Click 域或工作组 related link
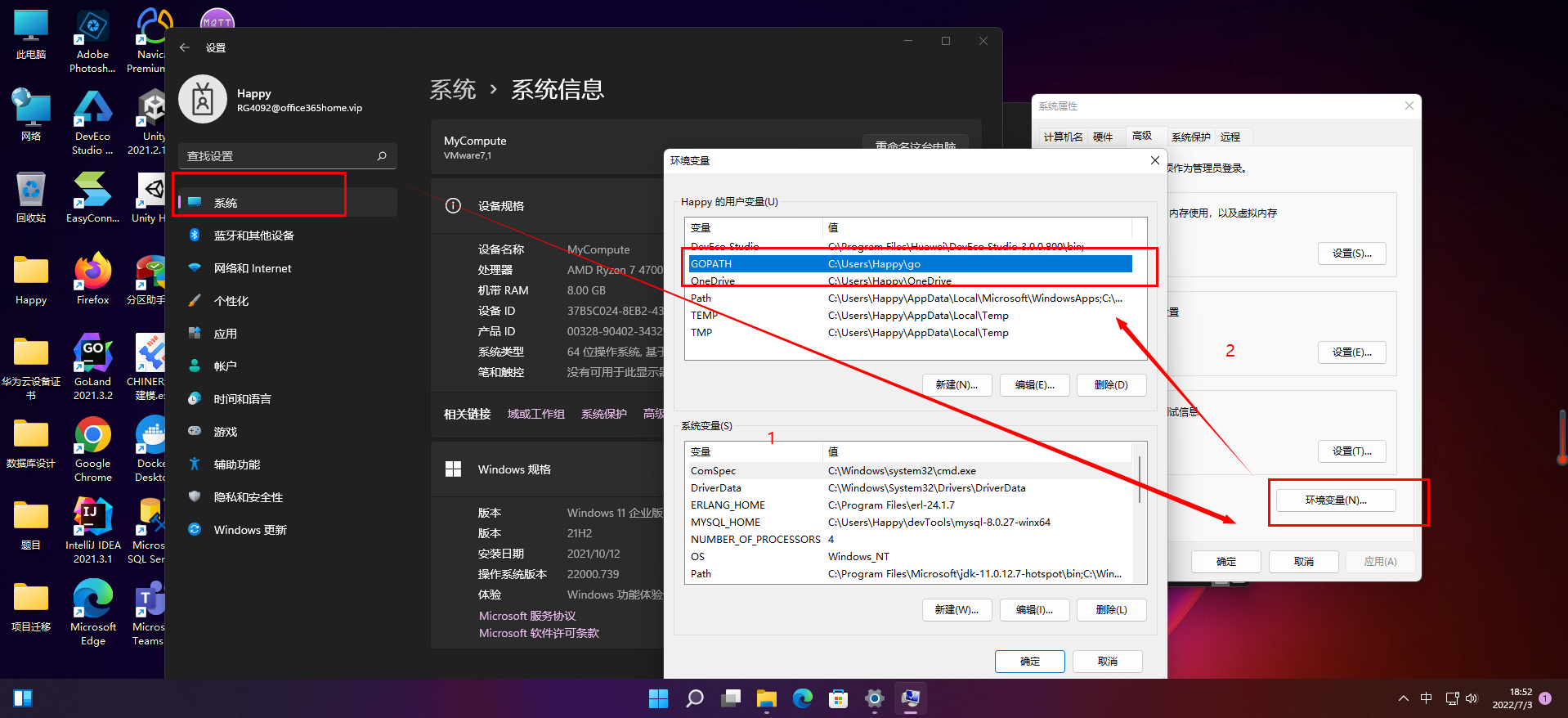Screen dimensions: 1568x718 536,414
